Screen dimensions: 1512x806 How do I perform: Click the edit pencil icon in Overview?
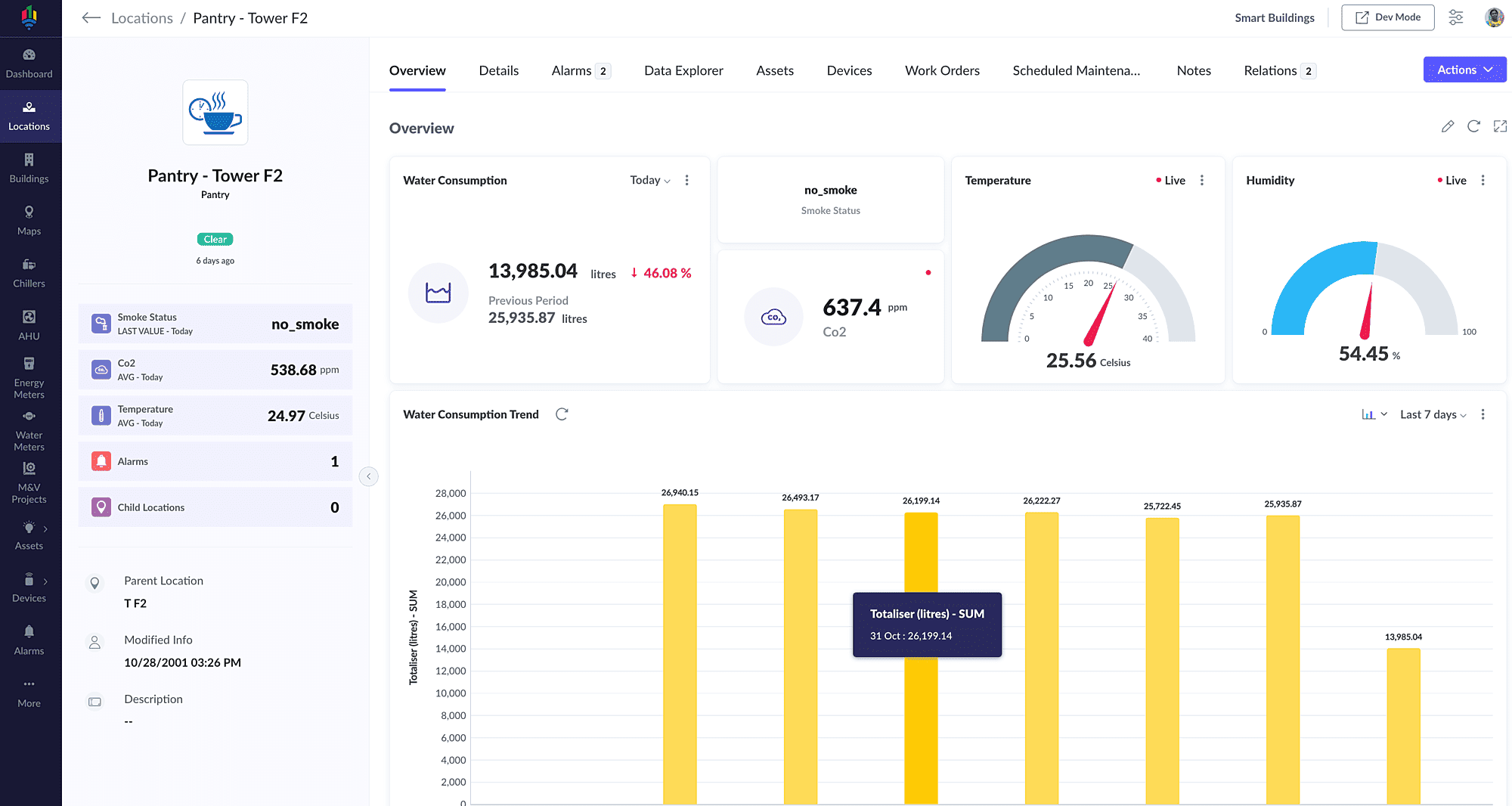[1447, 126]
